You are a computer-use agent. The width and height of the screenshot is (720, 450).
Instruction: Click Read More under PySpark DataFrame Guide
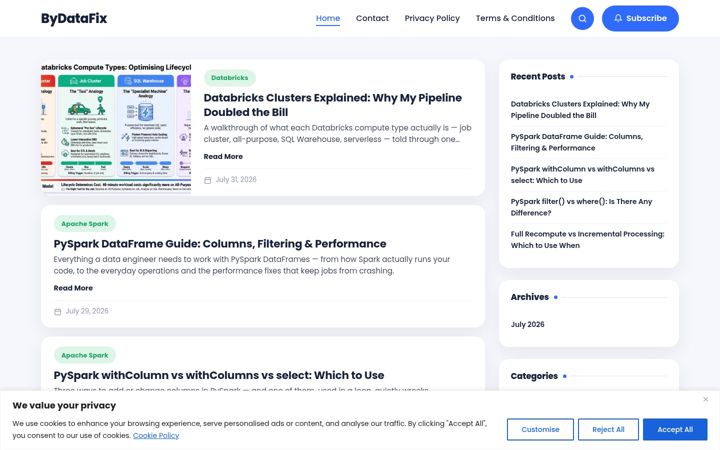click(73, 288)
